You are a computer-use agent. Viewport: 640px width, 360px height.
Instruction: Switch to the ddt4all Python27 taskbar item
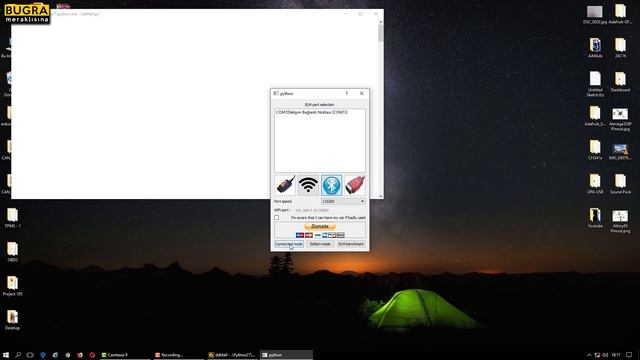tap(233, 355)
